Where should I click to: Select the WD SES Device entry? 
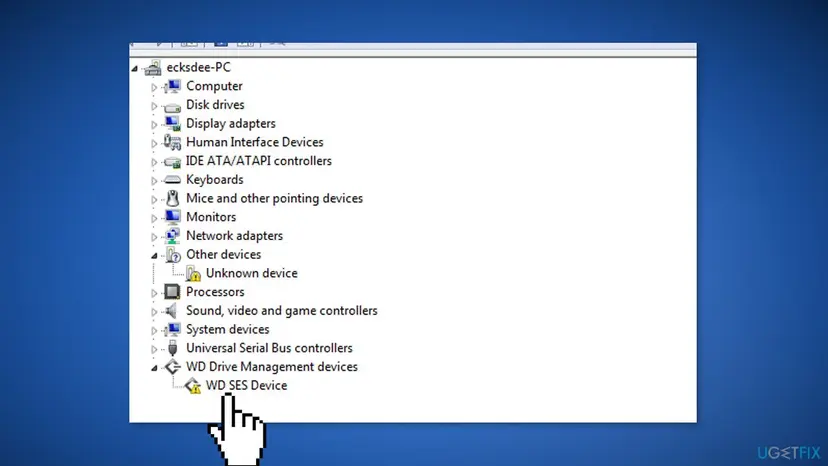247,385
